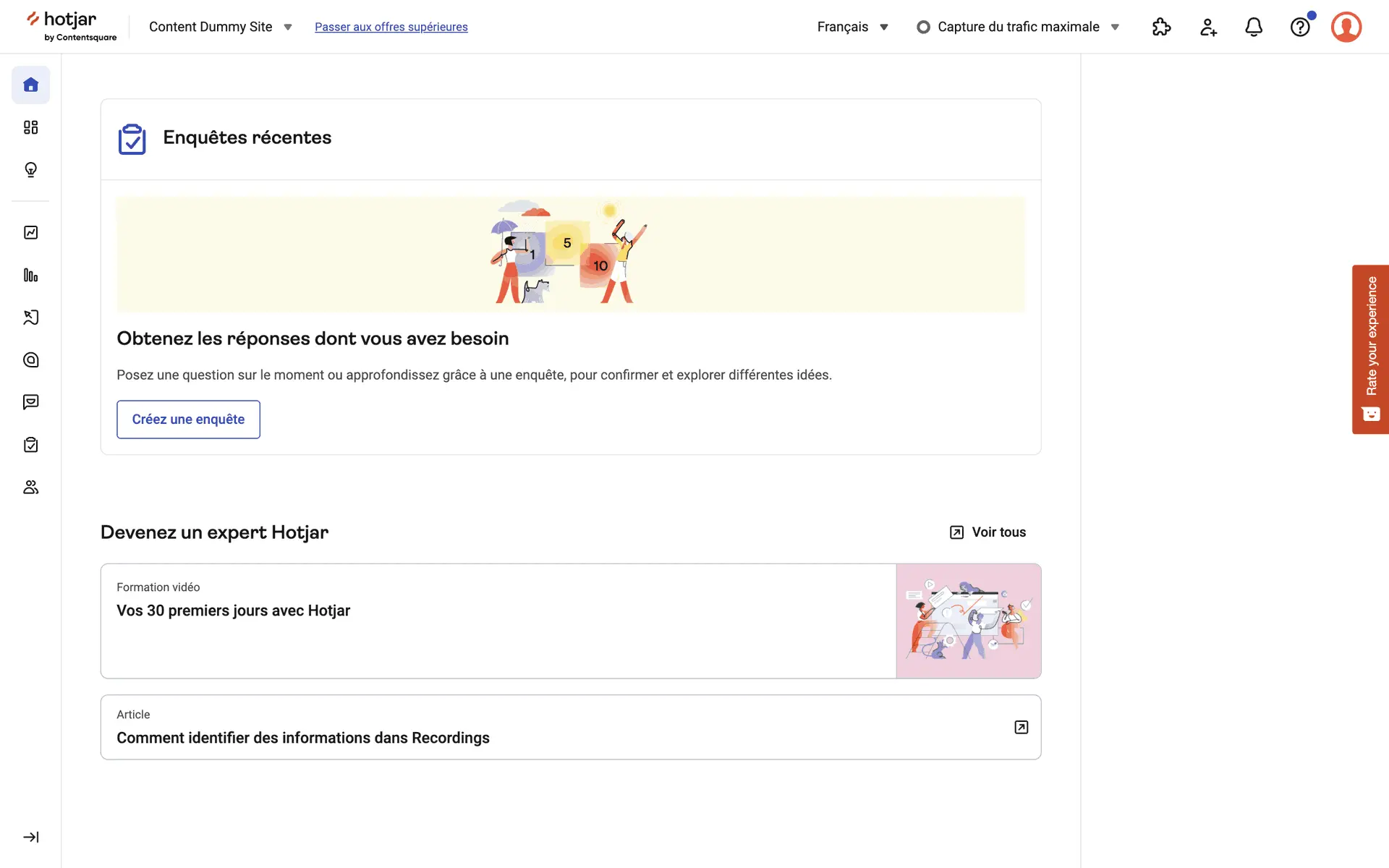Open the Surveys clipboard icon in sidebar
Screen dimensions: 1389x868
[30, 445]
